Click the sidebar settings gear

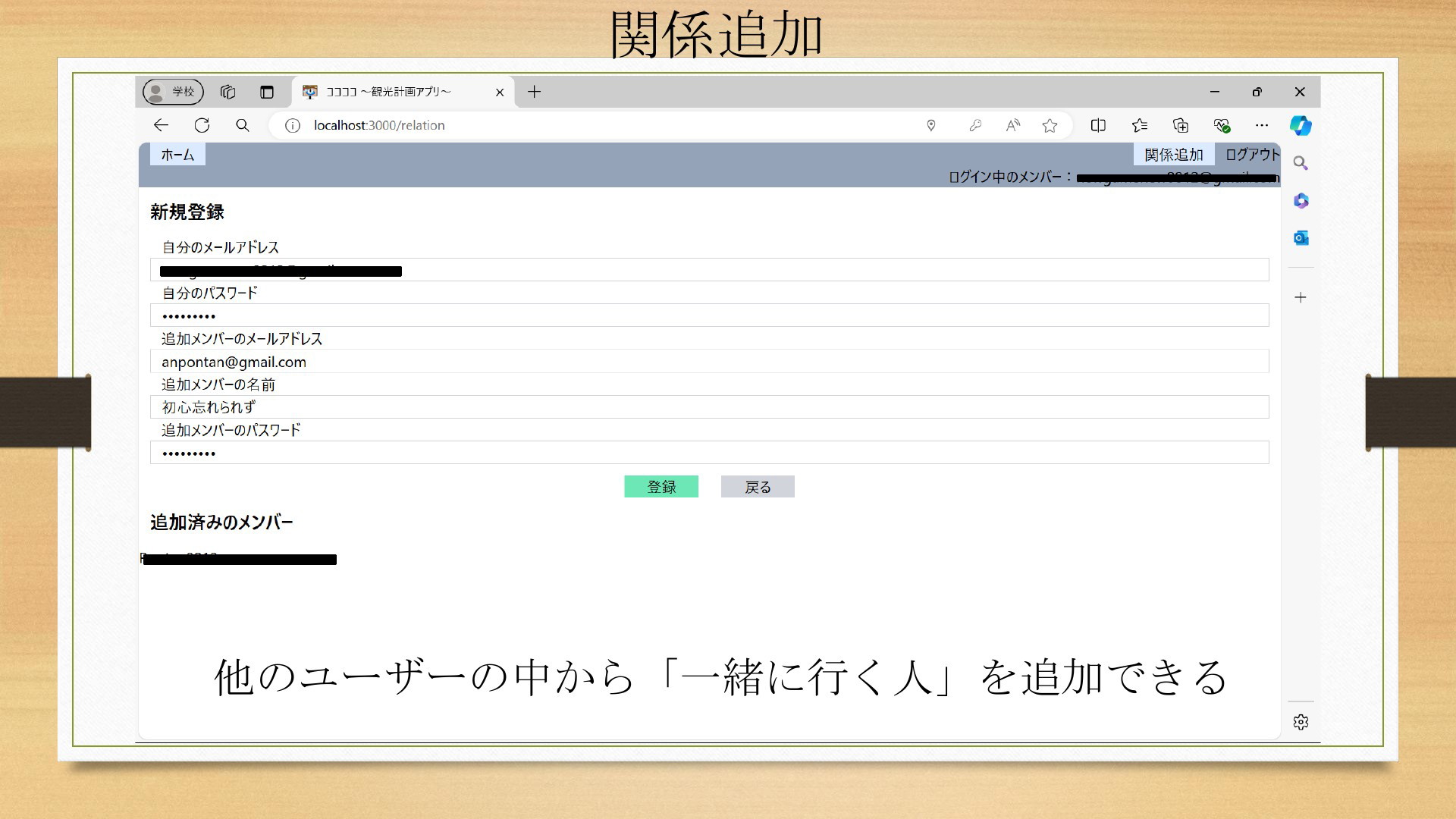tap(1301, 722)
